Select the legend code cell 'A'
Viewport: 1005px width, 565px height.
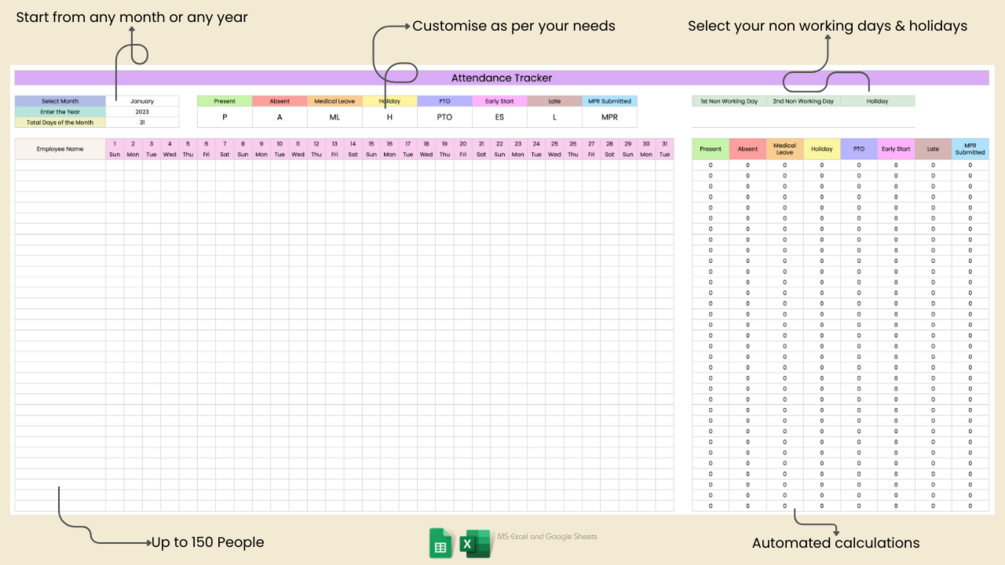click(x=279, y=117)
